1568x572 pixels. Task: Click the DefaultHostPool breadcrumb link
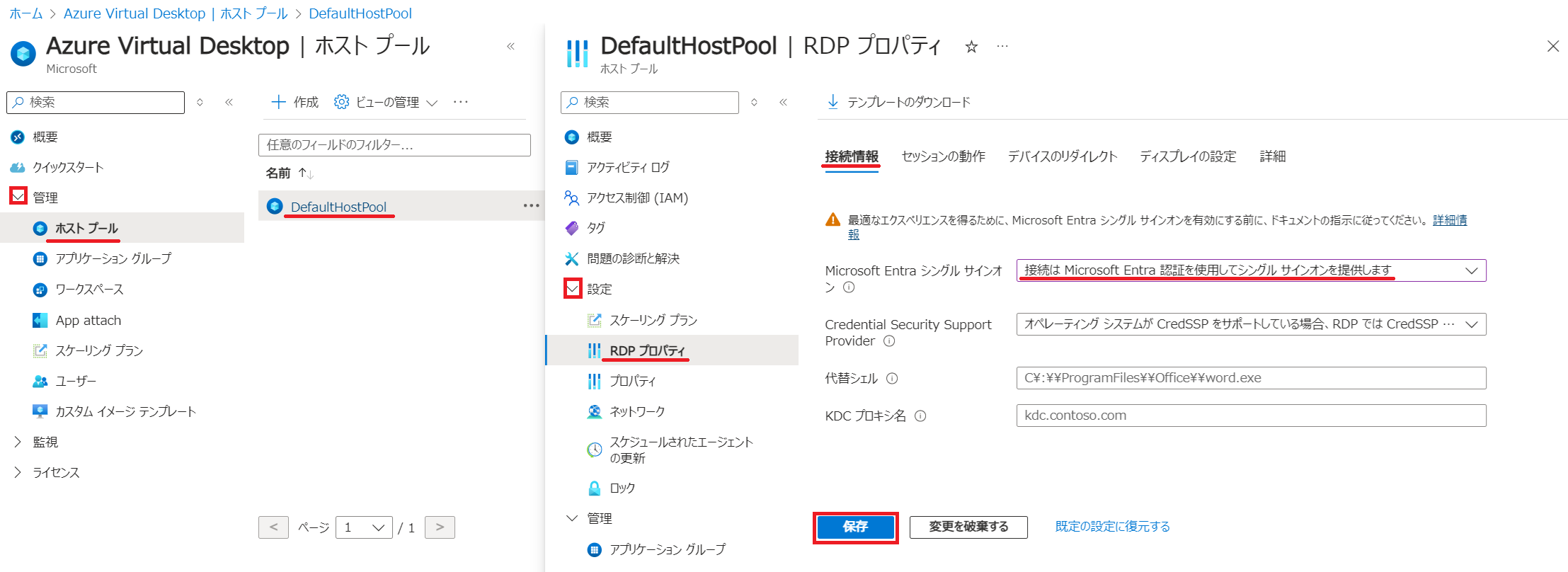point(360,13)
